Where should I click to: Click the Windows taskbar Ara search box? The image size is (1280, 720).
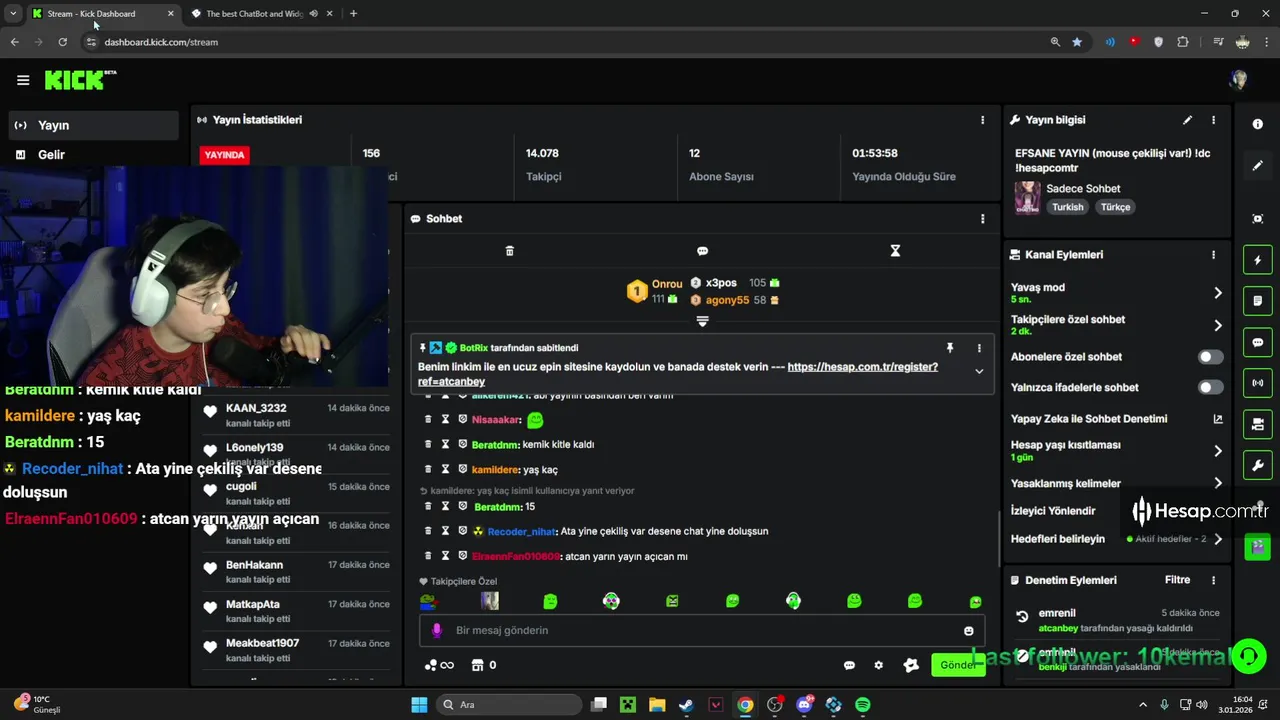(507, 705)
